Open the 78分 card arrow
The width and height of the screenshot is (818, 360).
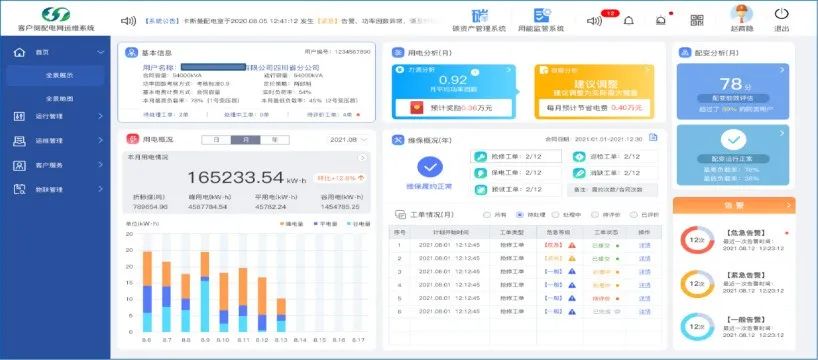pos(782,69)
